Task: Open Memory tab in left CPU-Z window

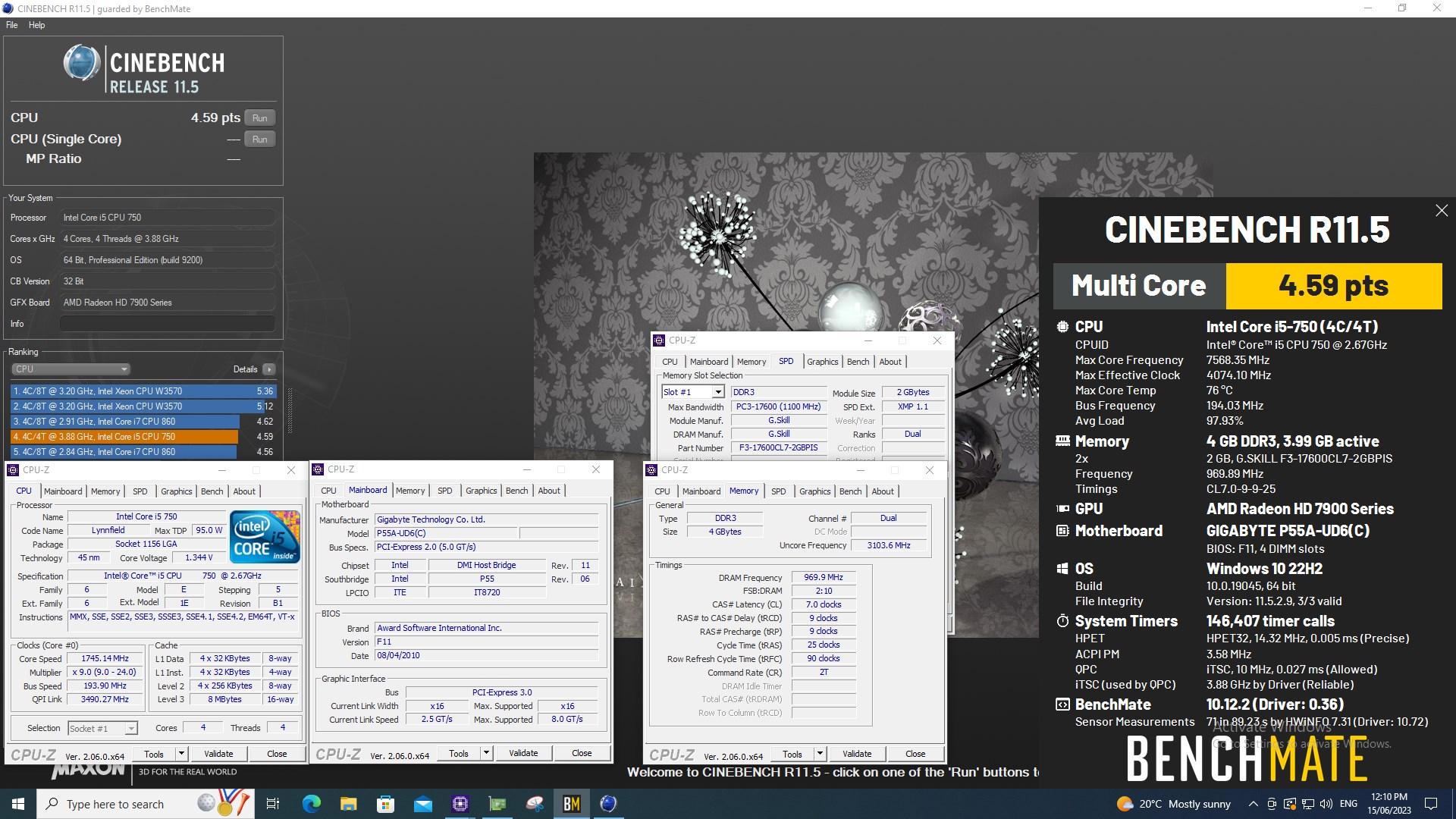Action: [105, 491]
